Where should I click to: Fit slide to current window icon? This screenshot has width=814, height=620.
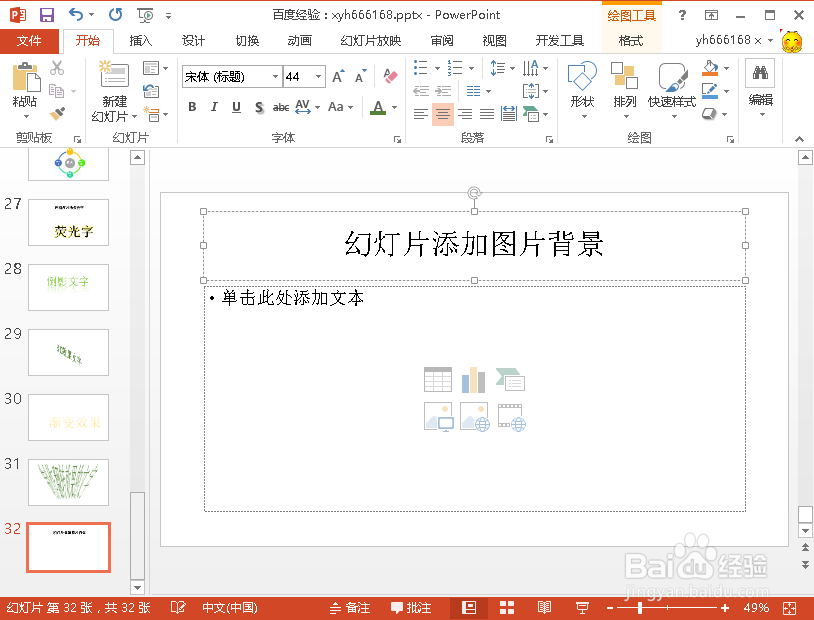pos(790,608)
